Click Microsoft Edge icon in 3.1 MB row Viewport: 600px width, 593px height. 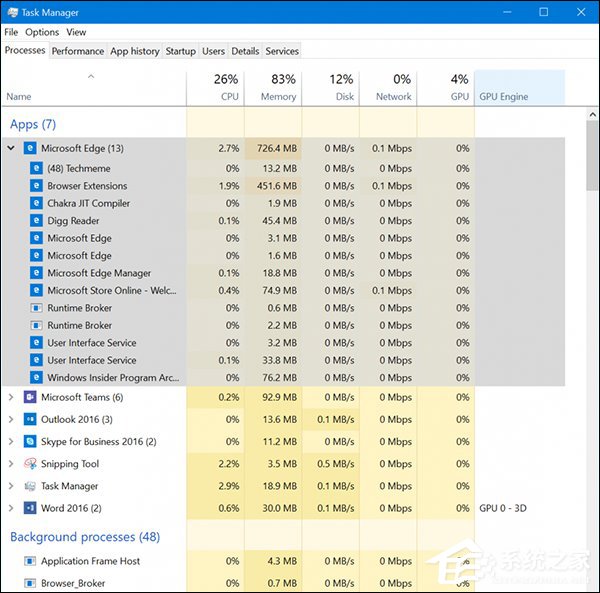(36, 238)
